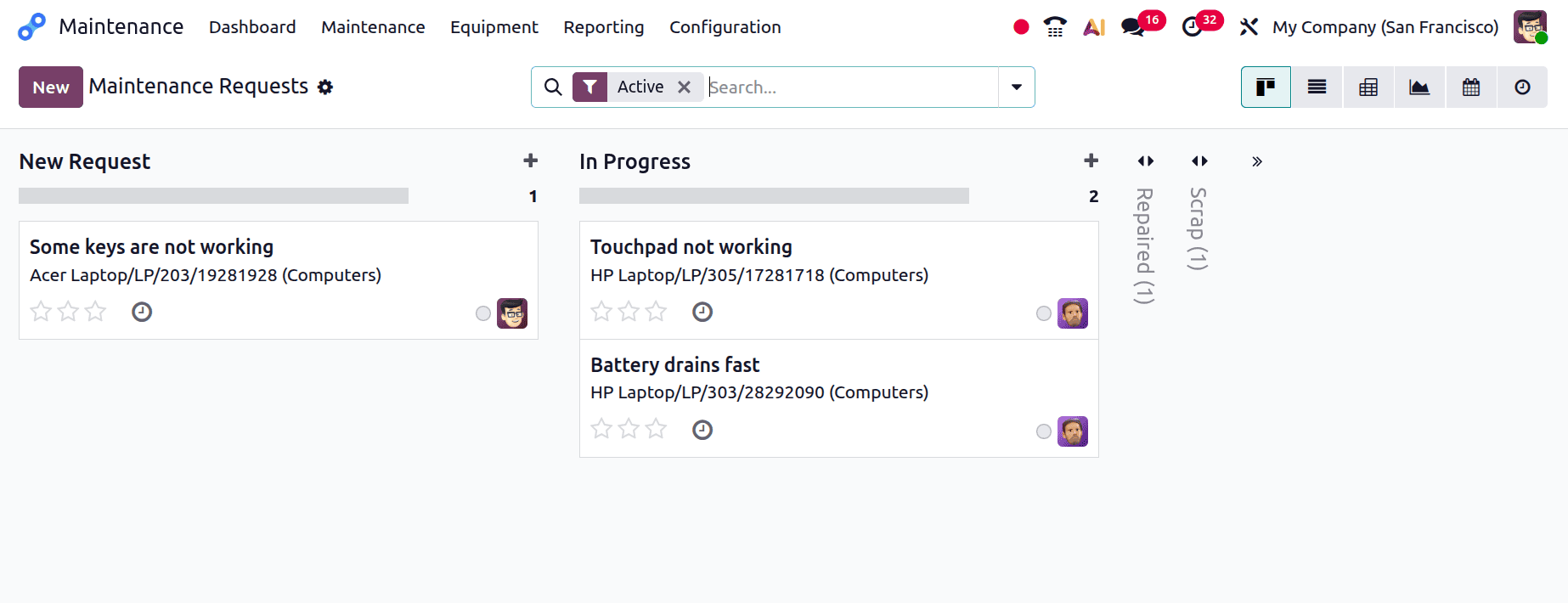Click HP Laptop/LP/303/28292090 (Computers) text

pos(759,392)
